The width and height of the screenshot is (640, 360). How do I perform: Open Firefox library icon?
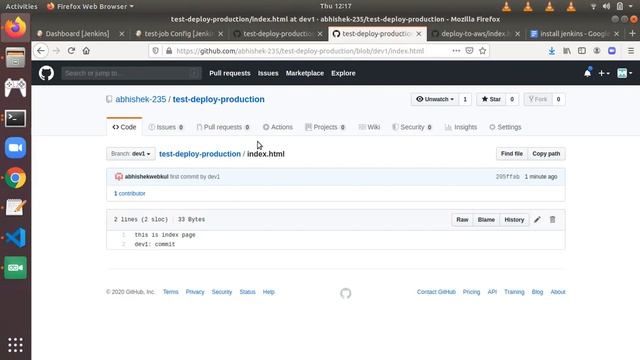(x=567, y=51)
